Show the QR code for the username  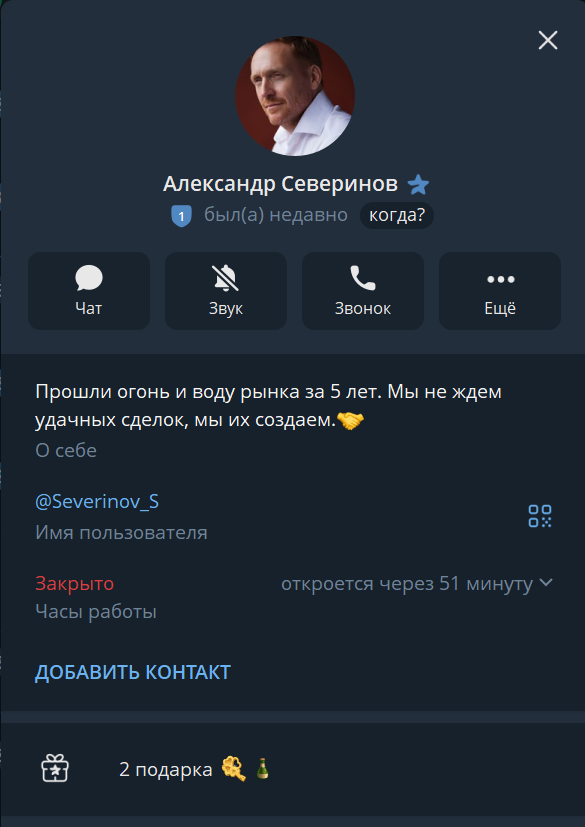(540, 516)
